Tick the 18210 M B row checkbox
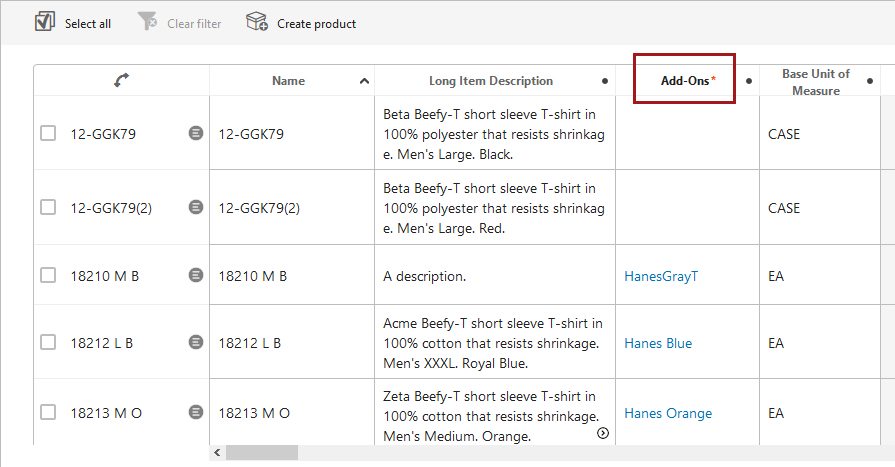895x467 pixels. [48, 276]
